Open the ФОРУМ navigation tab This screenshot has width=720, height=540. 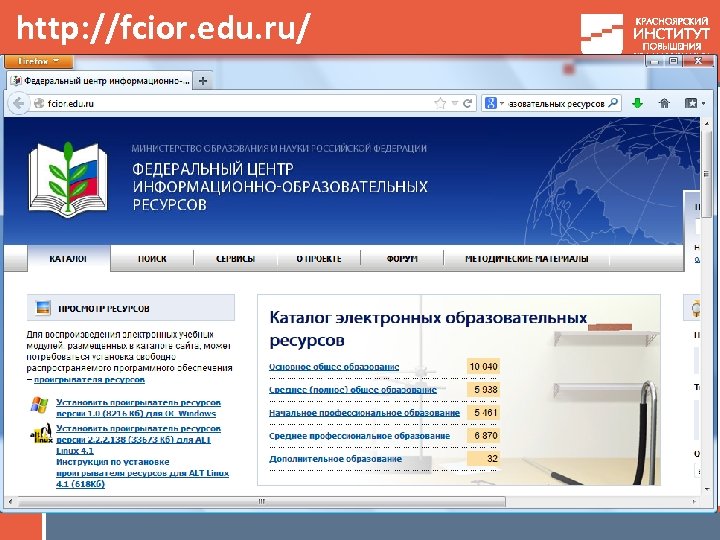coord(402,259)
